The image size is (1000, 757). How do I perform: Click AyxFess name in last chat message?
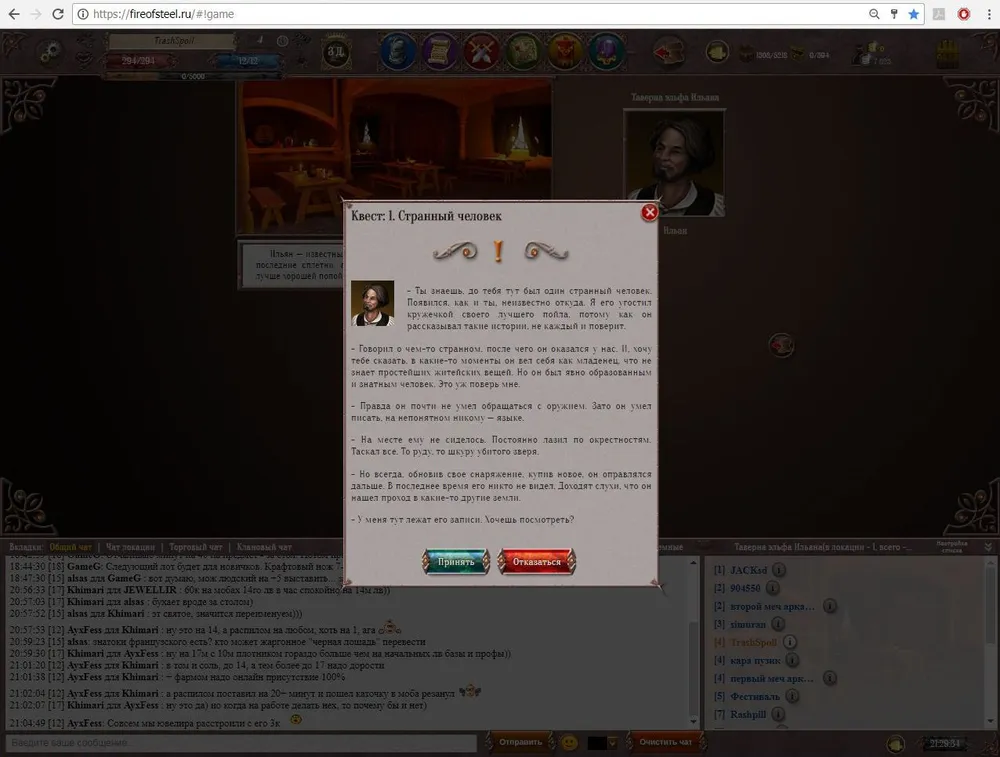[x=85, y=723]
